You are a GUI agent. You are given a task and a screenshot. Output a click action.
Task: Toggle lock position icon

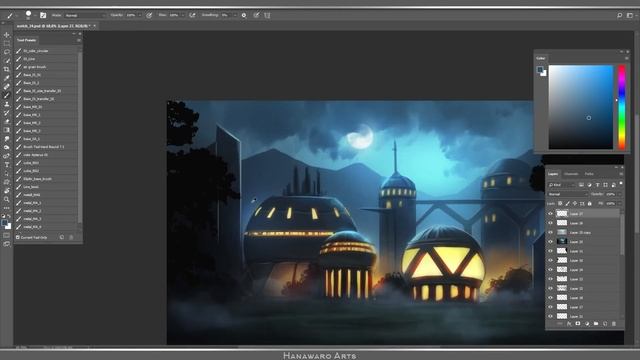[x=575, y=203]
